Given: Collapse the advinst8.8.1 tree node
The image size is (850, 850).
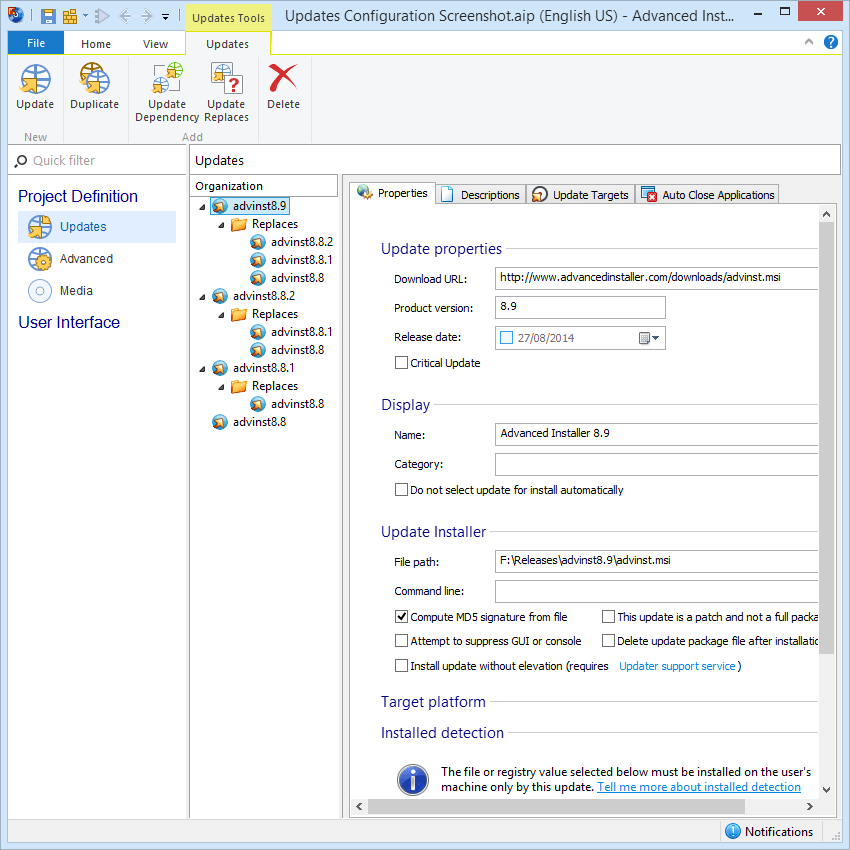Looking at the screenshot, I should pyautogui.click(x=202, y=369).
